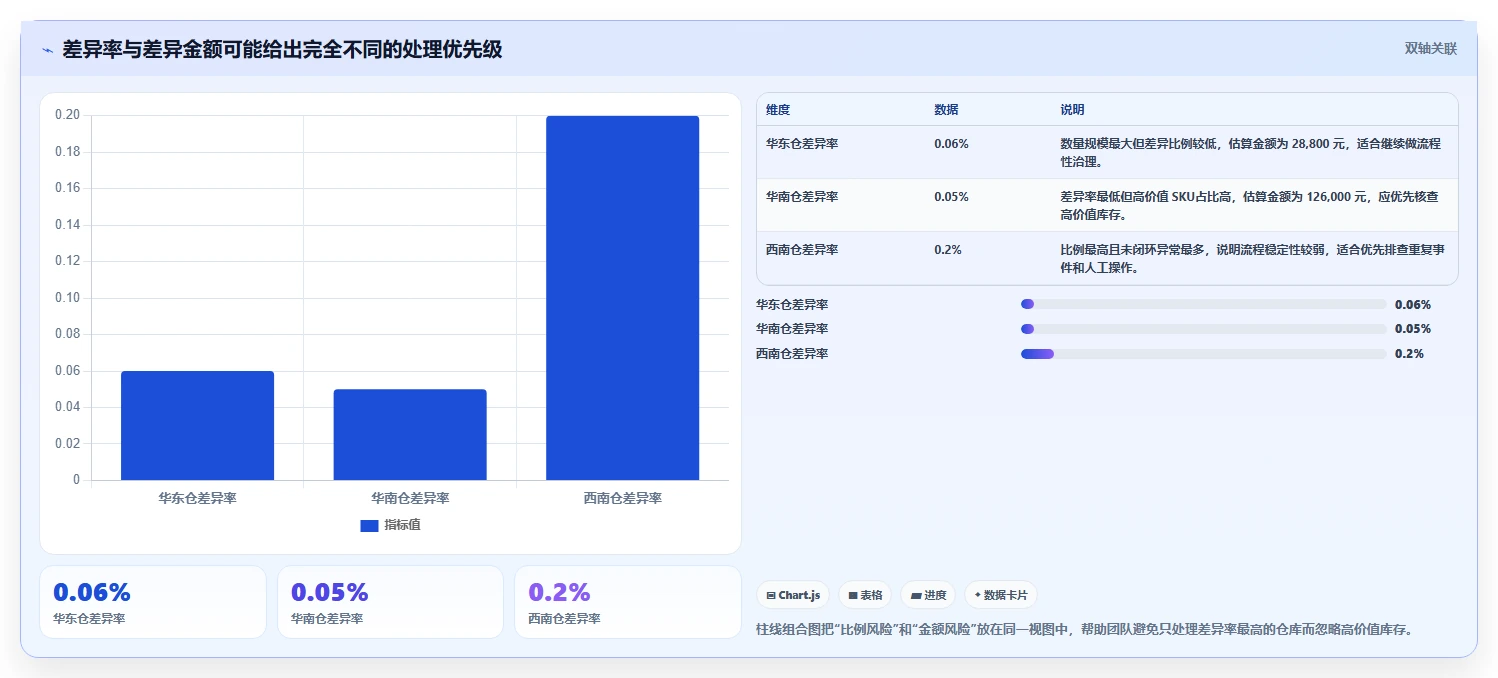Click the 0.06% value in the table
This screenshot has height=678, width=1498.
pos(951,144)
